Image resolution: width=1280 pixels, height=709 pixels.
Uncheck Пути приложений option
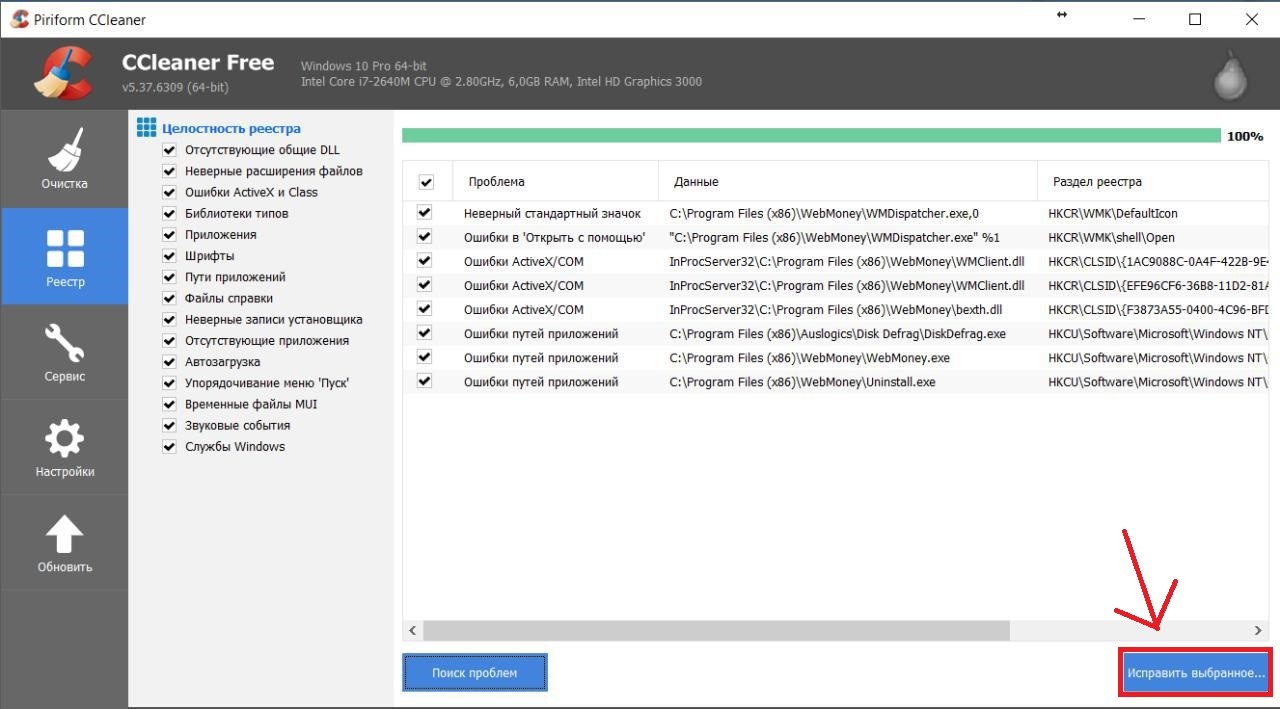169,277
